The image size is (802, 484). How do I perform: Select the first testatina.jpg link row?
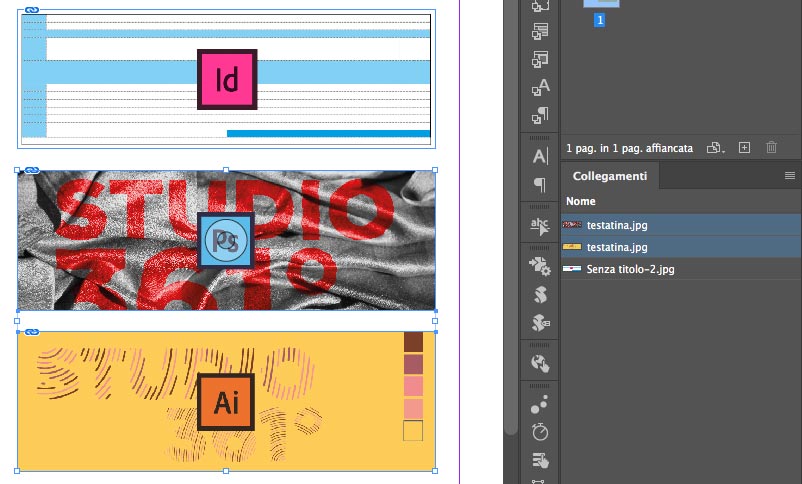[681, 225]
